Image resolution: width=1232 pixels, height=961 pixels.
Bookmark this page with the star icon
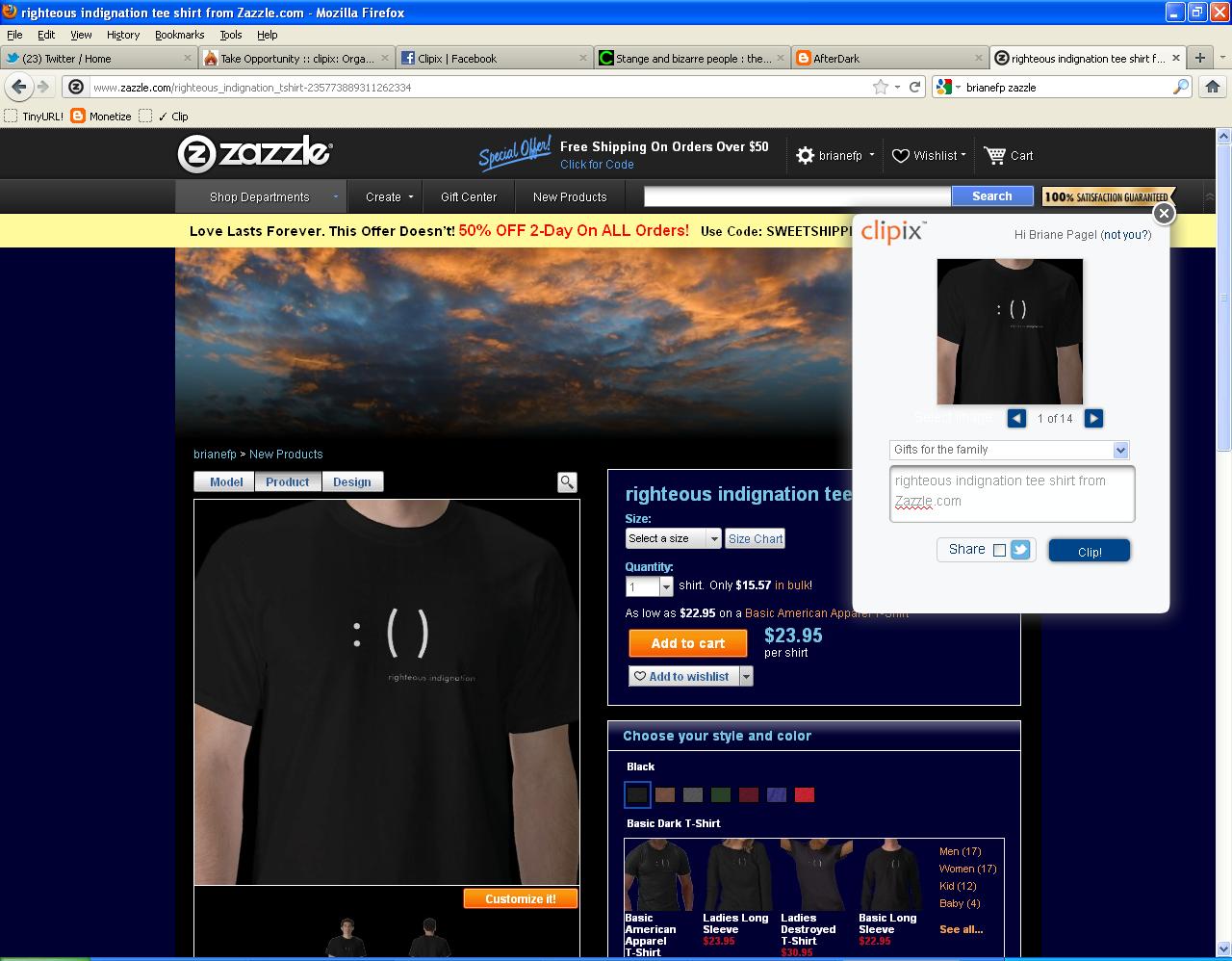click(880, 87)
